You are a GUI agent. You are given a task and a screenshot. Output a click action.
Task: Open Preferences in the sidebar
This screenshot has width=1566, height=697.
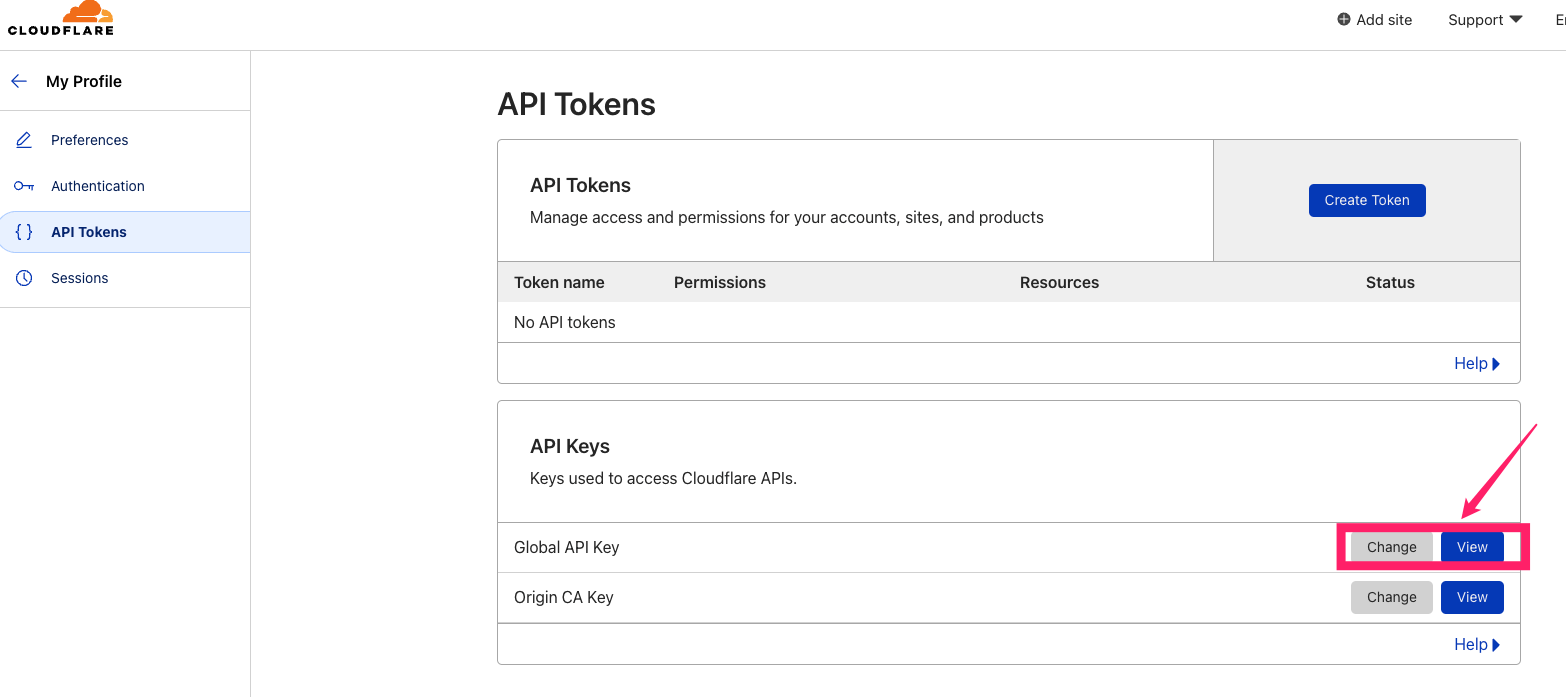89,140
